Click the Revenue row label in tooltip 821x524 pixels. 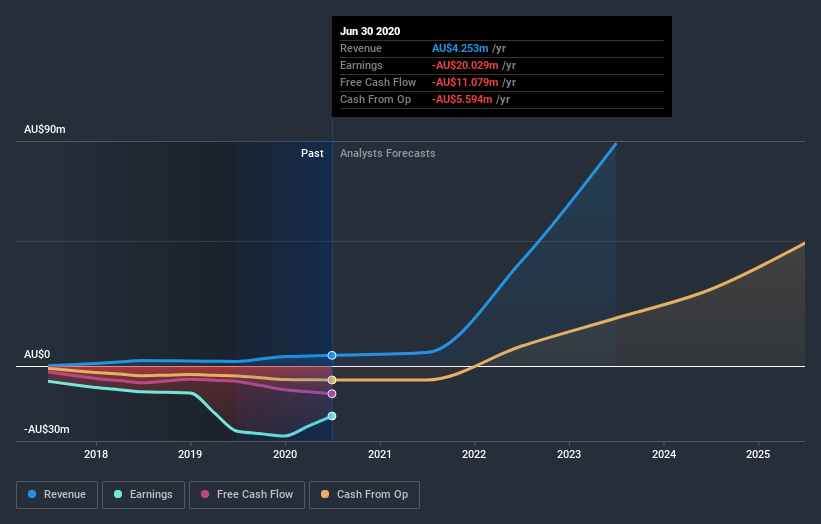pyautogui.click(x=361, y=48)
